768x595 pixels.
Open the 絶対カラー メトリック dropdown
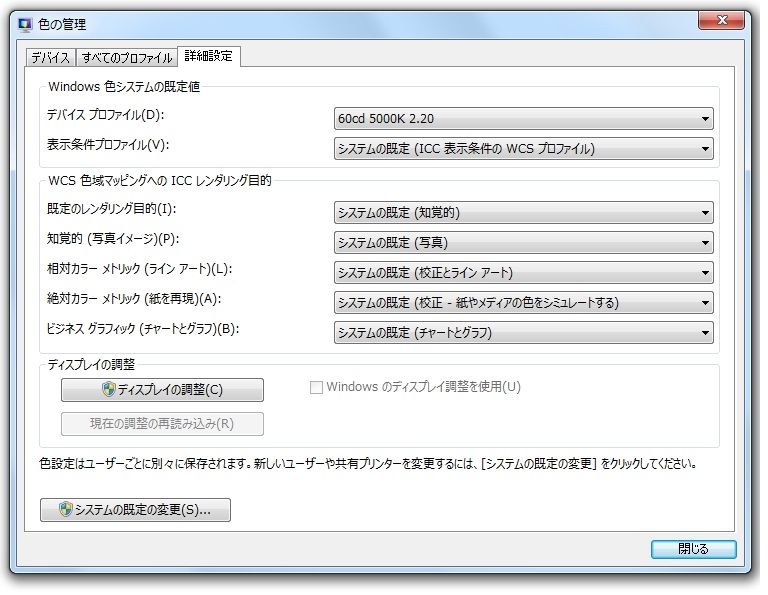(523, 303)
